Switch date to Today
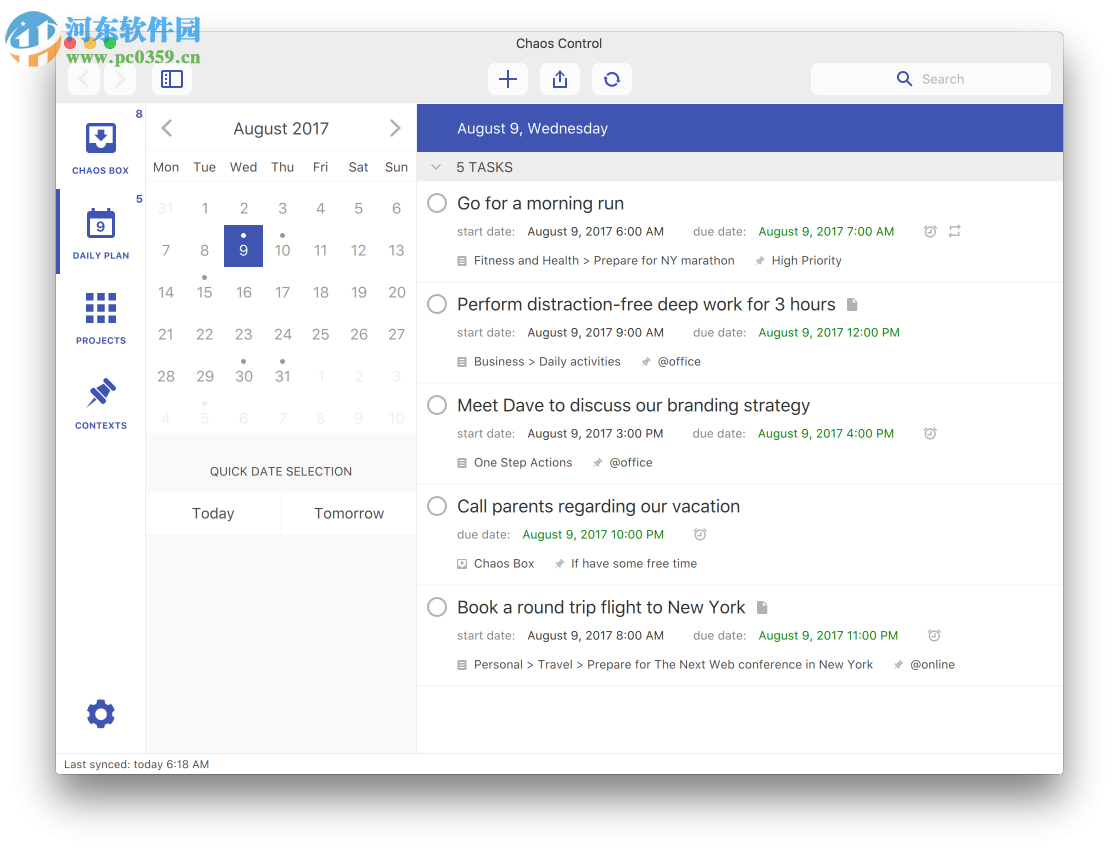 click(212, 513)
